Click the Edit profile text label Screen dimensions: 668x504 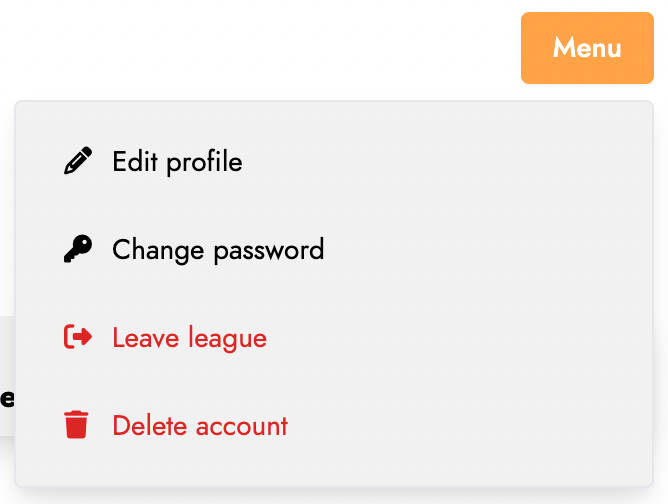pyautogui.click(x=177, y=162)
